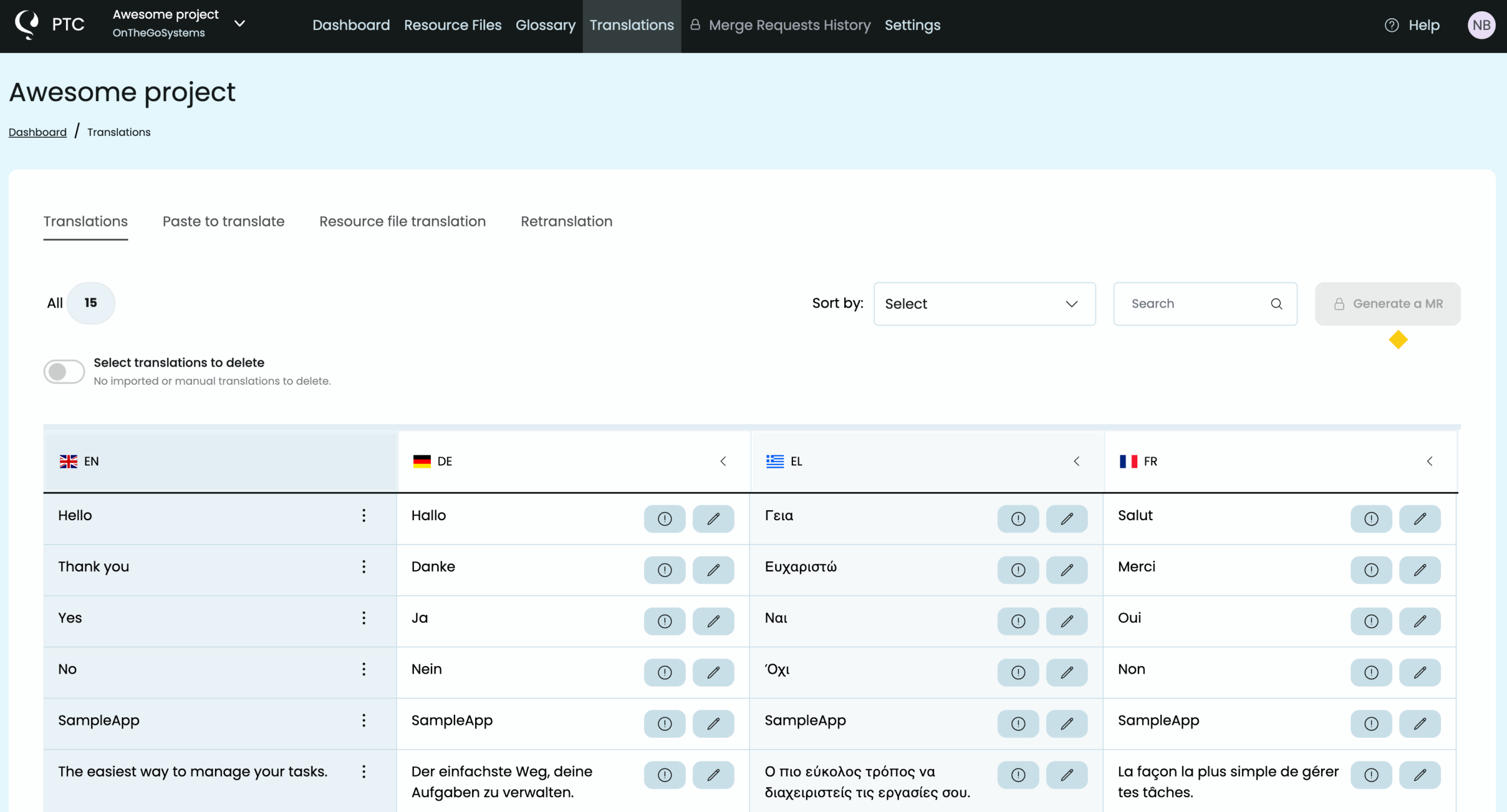Switch to Paste to translate tab
Viewport: 1507px width, 812px height.
223,221
